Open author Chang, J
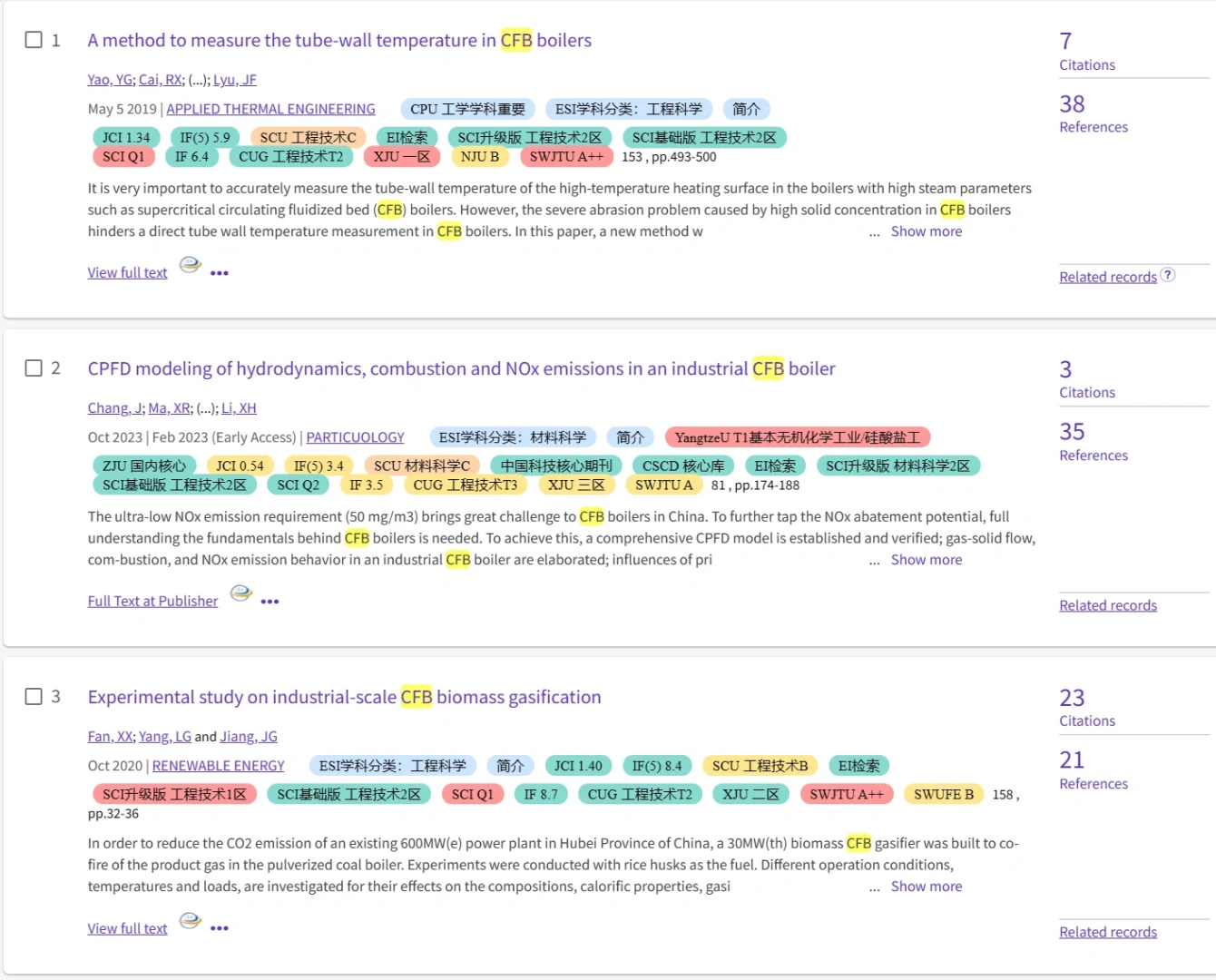 (x=115, y=408)
